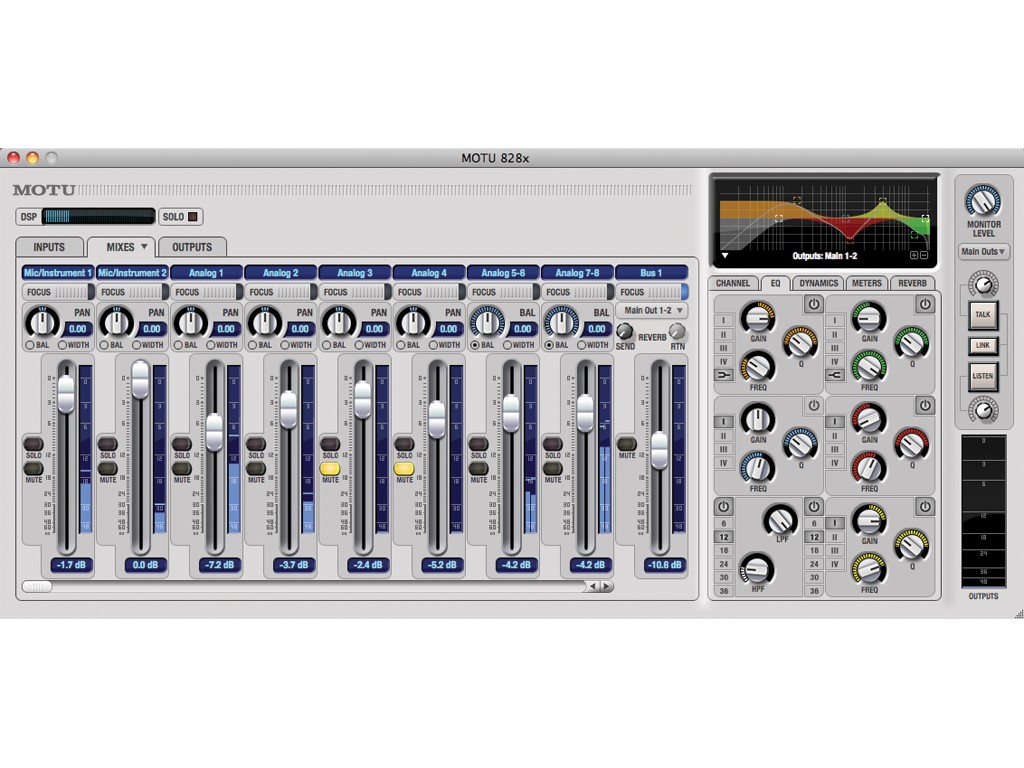This screenshot has height=768, width=1024.
Task: Select BAL radio on Analog 5-6
Action: 475,345
